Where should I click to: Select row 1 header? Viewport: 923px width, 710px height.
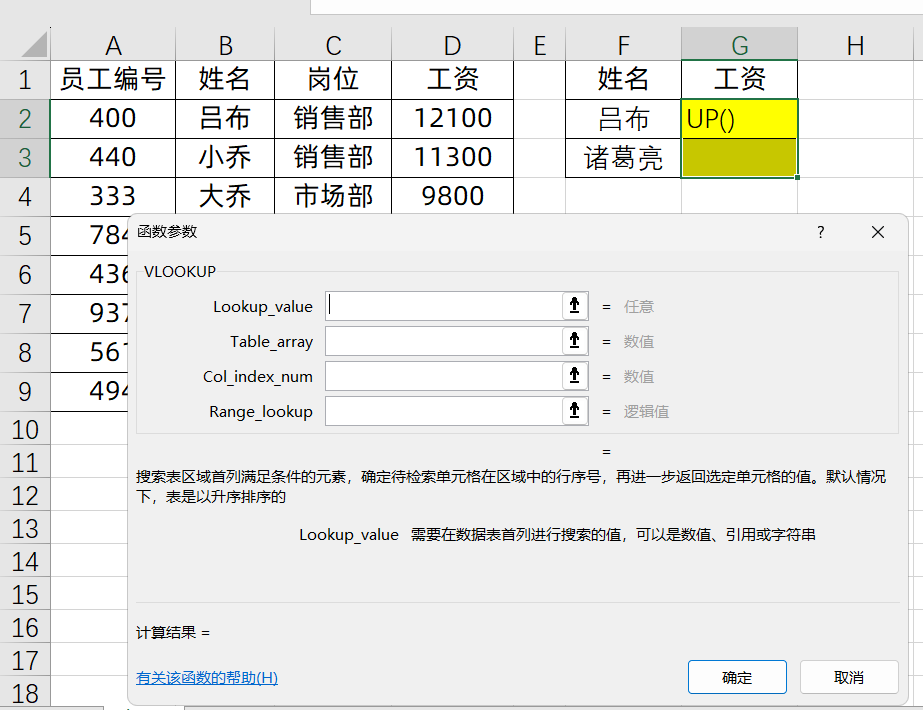click(x=25, y=79)
